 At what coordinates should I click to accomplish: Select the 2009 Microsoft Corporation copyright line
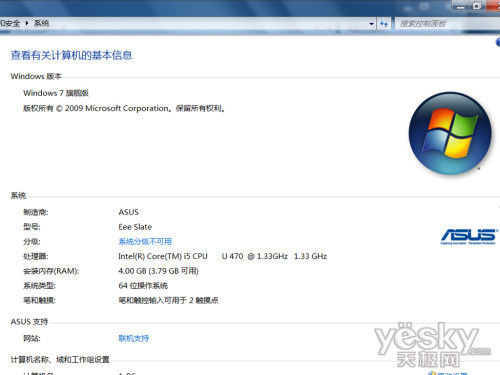pyautogui.click(x=124, y=108)
